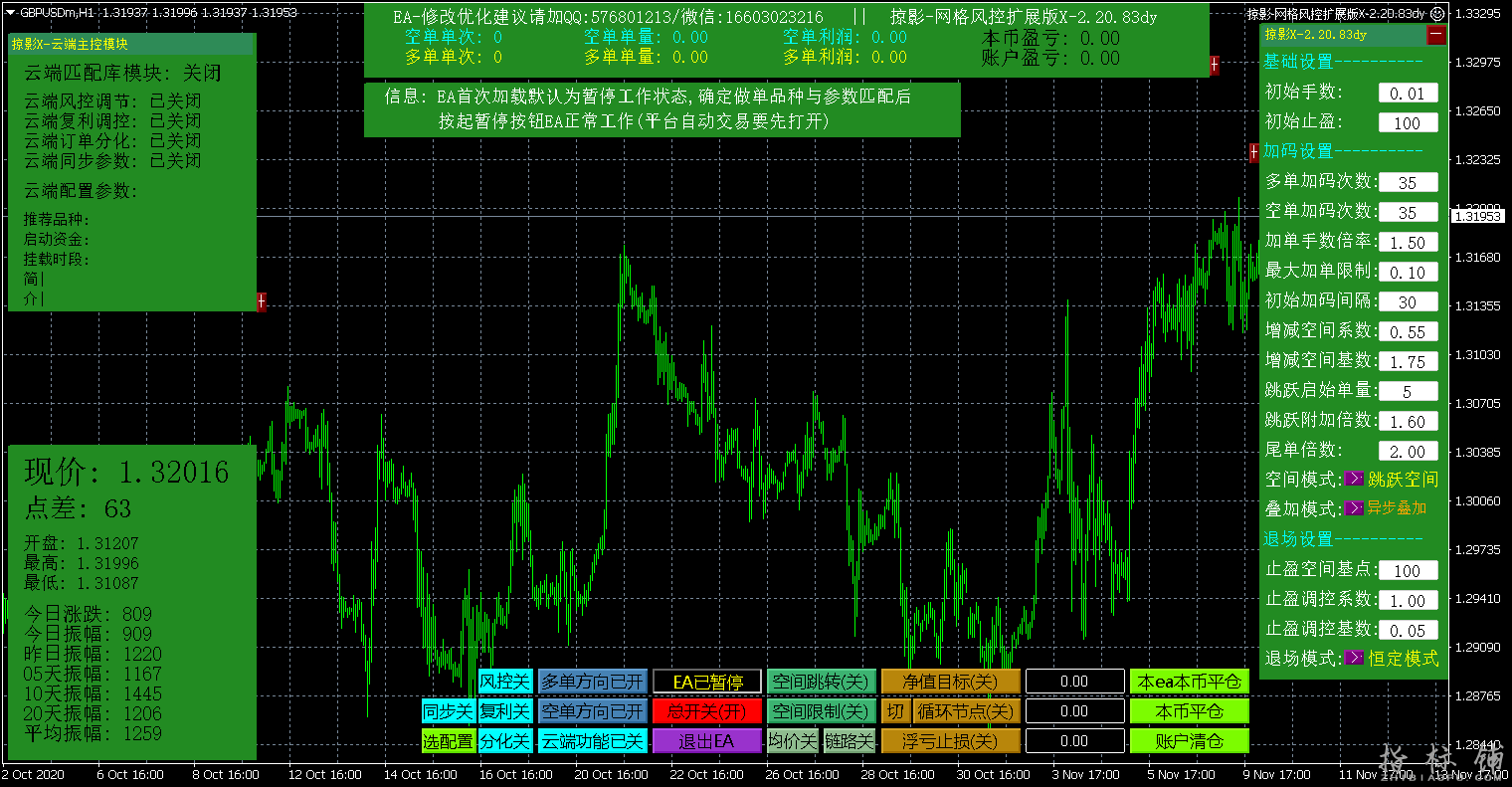
Task: Click the red plus icon on cloud module panel
Action: 261,300
